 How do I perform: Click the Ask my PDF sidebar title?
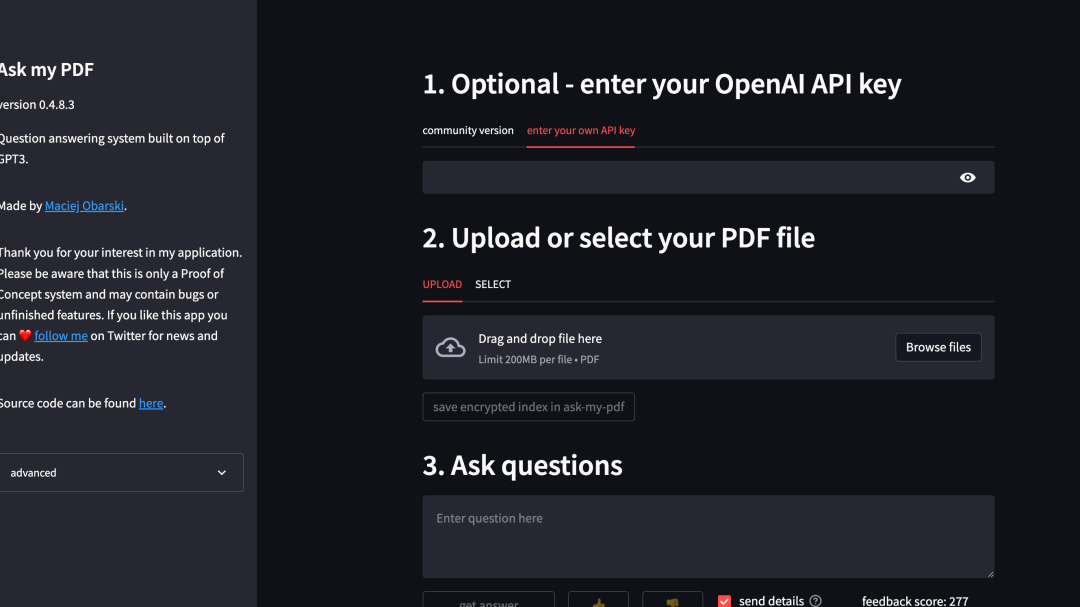pos(47,70)
